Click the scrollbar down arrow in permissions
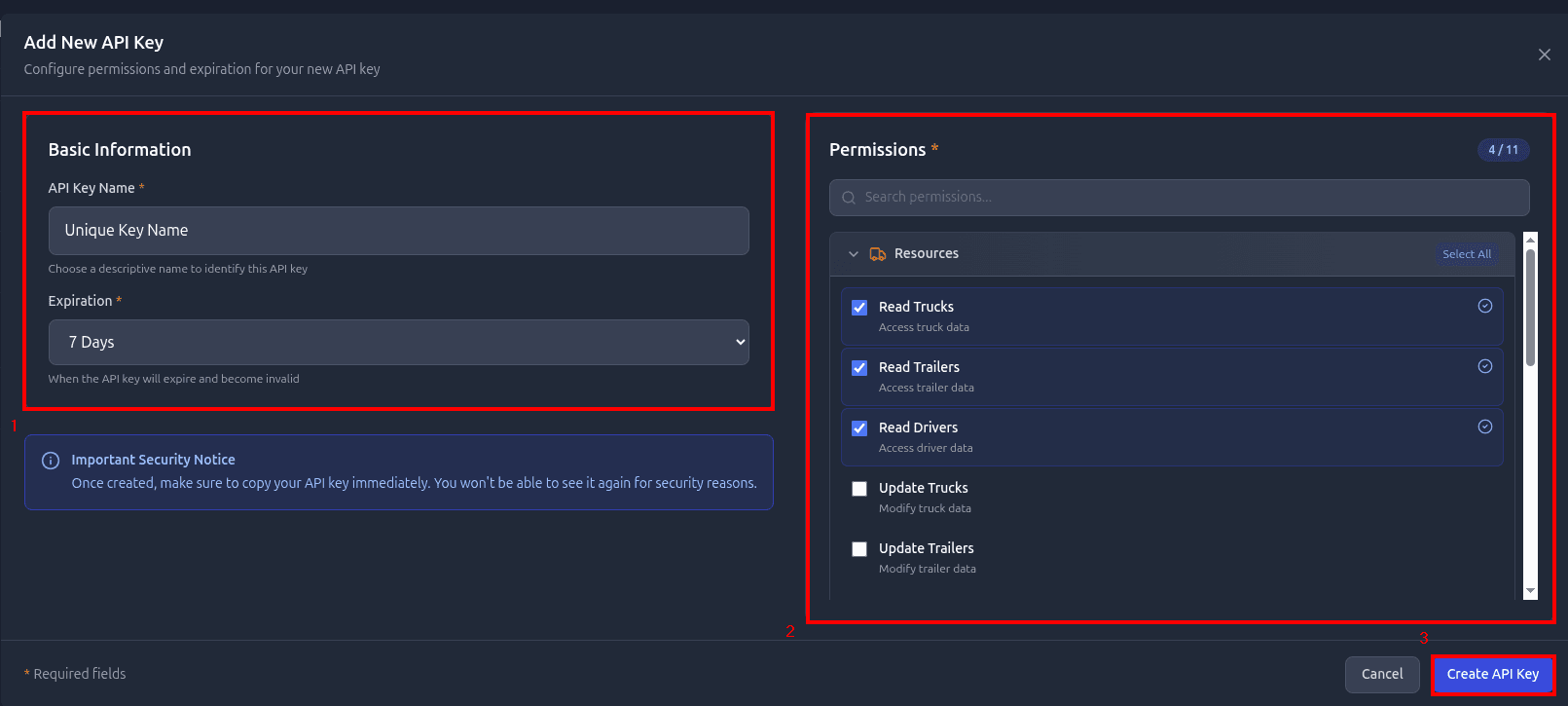This screenshot has height=706, width=1568. tap(1530, 591)
